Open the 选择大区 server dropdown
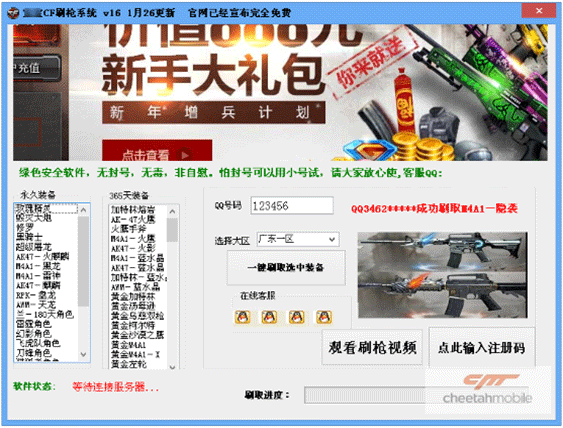563x428 pixels. click(298, 239)
